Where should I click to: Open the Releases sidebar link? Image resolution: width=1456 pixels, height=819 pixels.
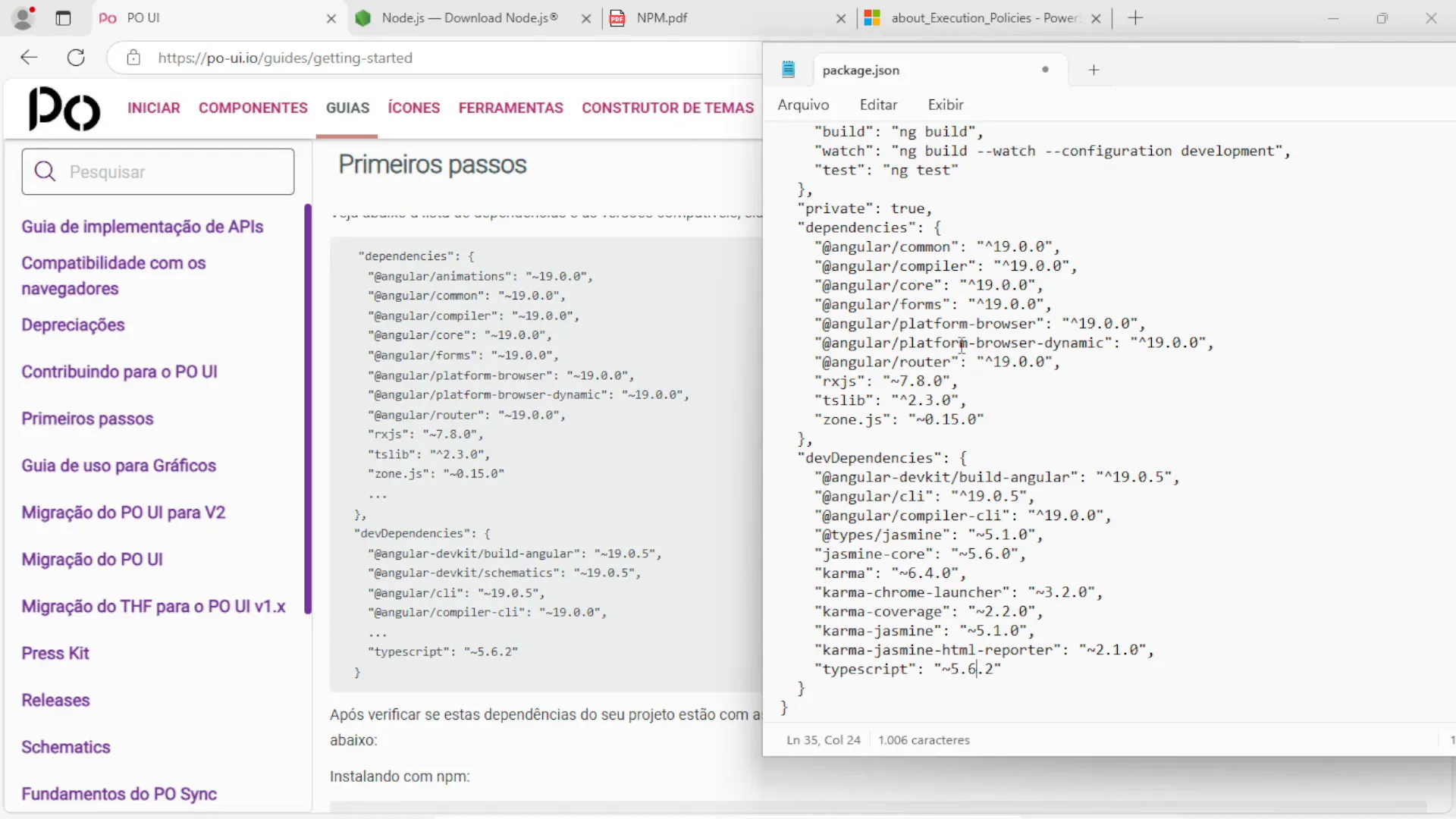55,700
